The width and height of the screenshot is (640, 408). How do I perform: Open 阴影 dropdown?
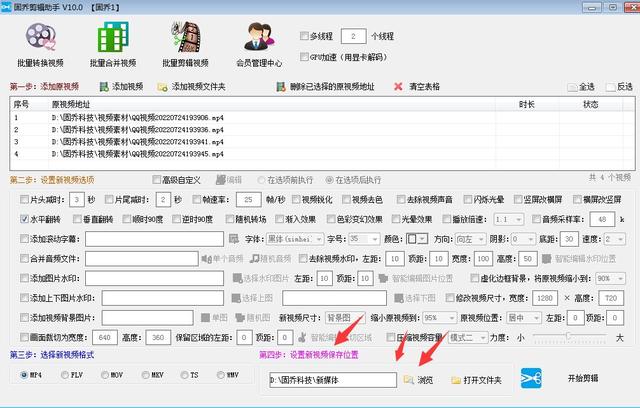(x=523, y=239)
